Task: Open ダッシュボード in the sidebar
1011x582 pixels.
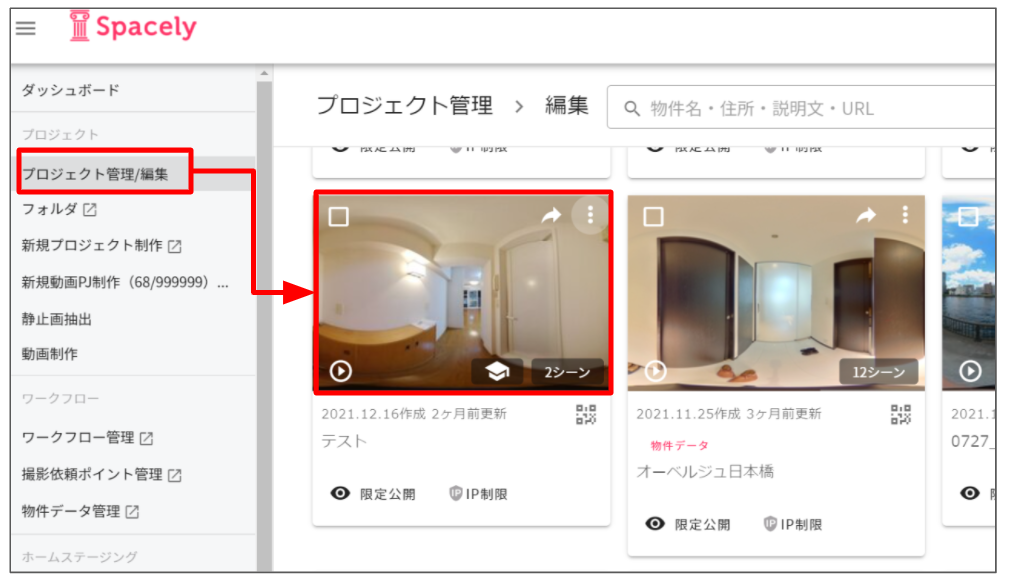Action: [70, 90]
